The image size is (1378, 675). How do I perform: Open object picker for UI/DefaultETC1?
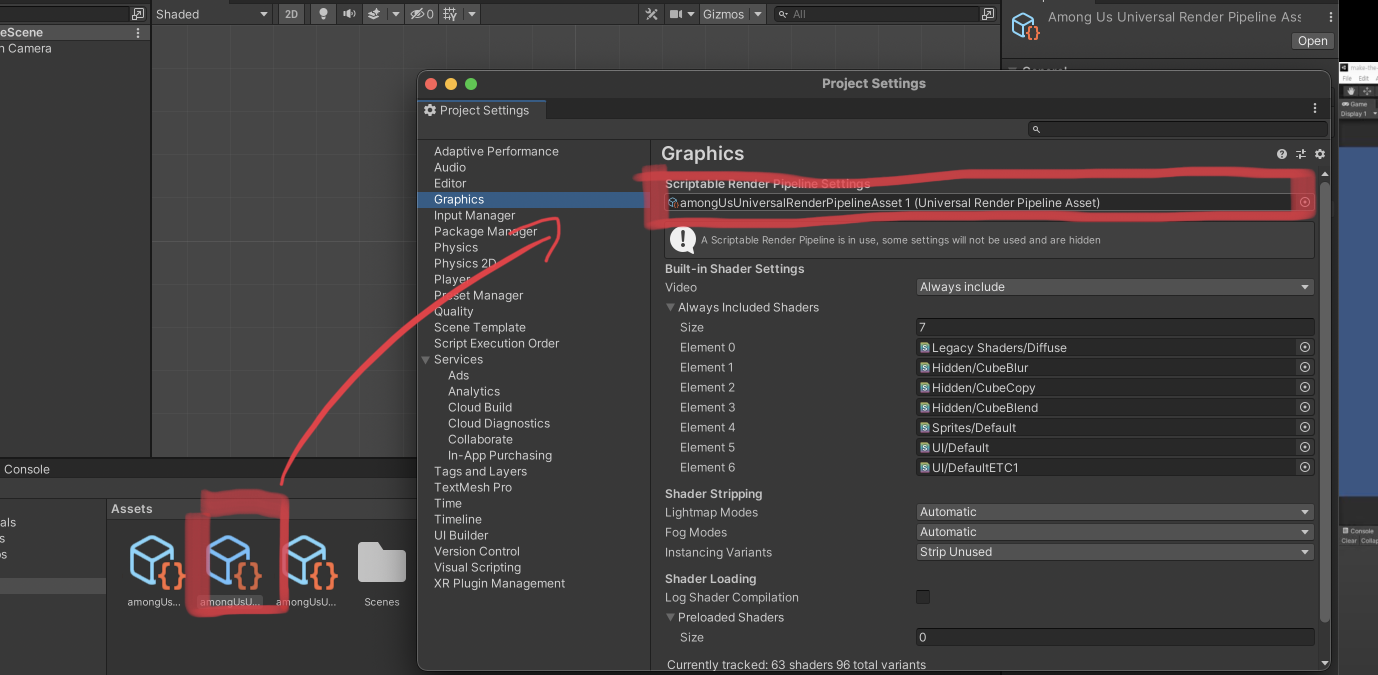click(1305, 467)
